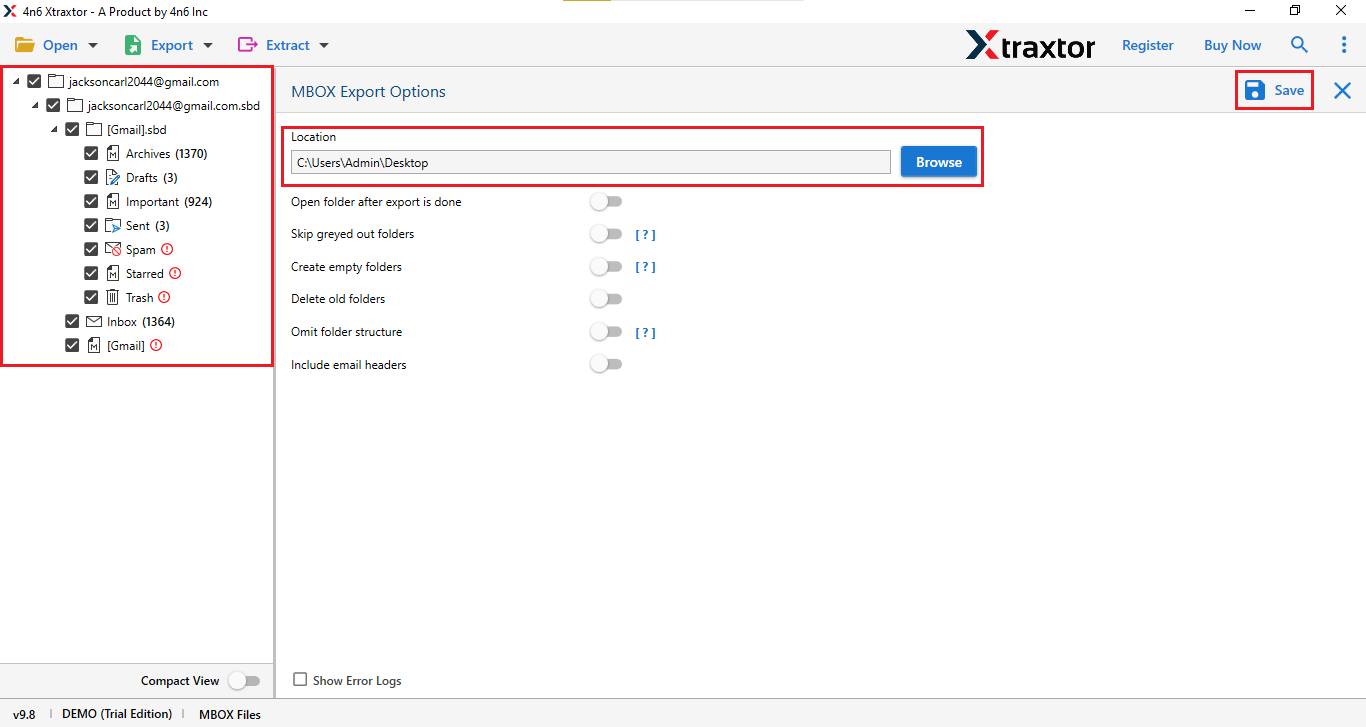Viewport: 1366px width, 727px height.
Task: Toggle the Compact View slider
Action: [x=245, y=680]
